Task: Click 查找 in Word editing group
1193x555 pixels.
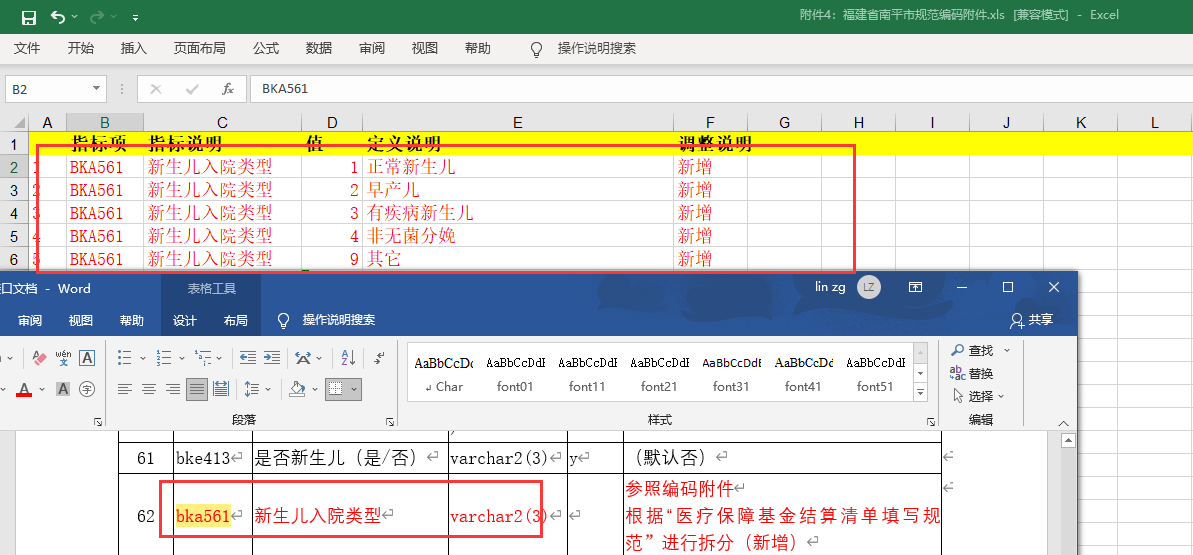Action: tap(972, 350)
